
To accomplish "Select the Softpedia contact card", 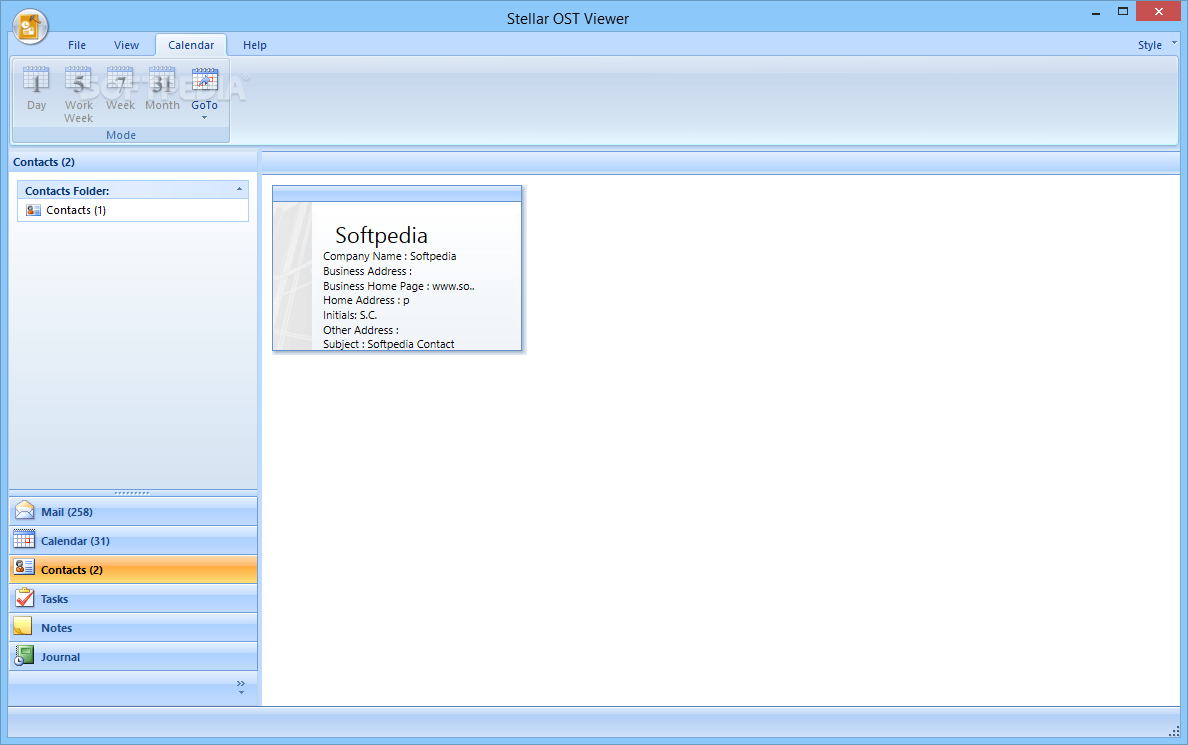I will (x=397, y=268).
